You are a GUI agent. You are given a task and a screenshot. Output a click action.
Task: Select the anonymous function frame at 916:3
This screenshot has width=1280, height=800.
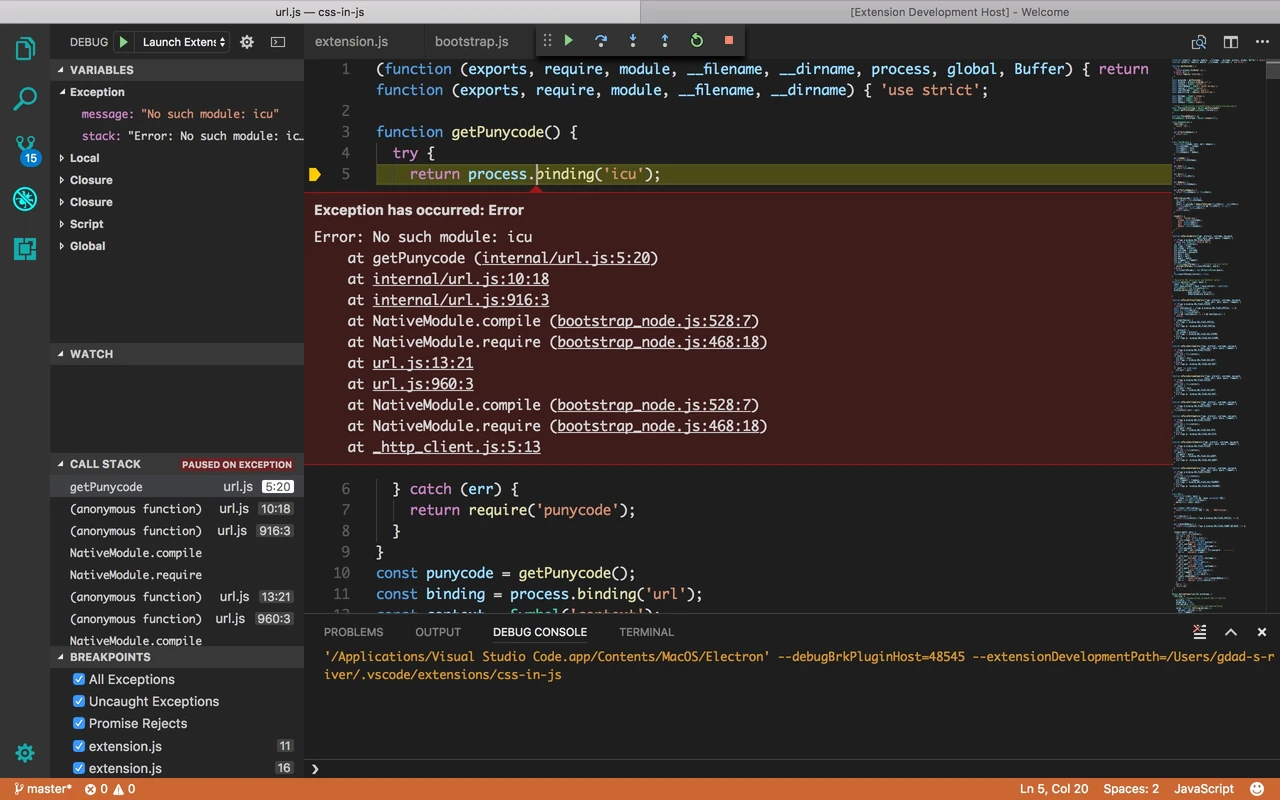click(177, 531)
